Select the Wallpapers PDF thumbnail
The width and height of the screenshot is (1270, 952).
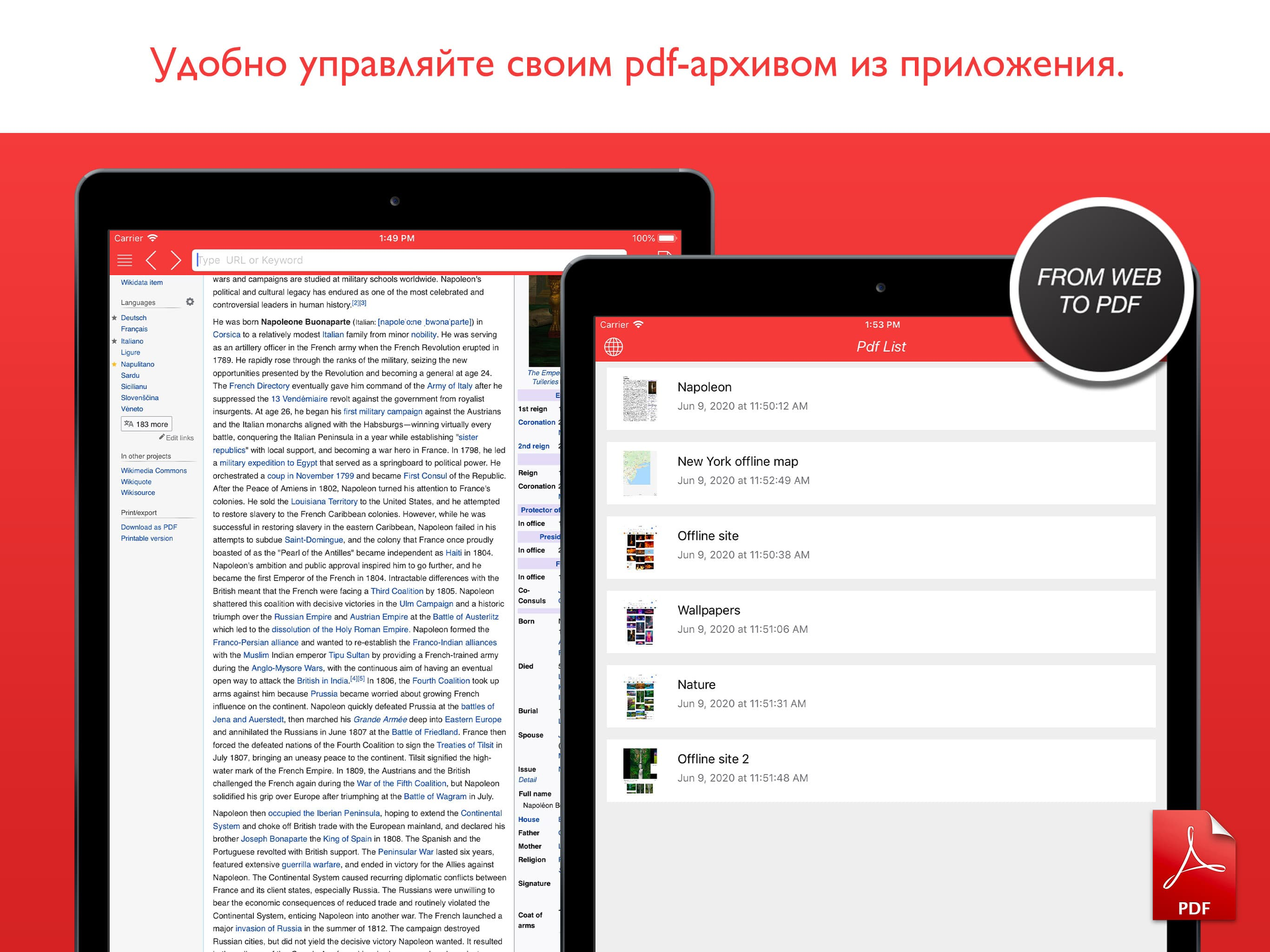(640, 622)
